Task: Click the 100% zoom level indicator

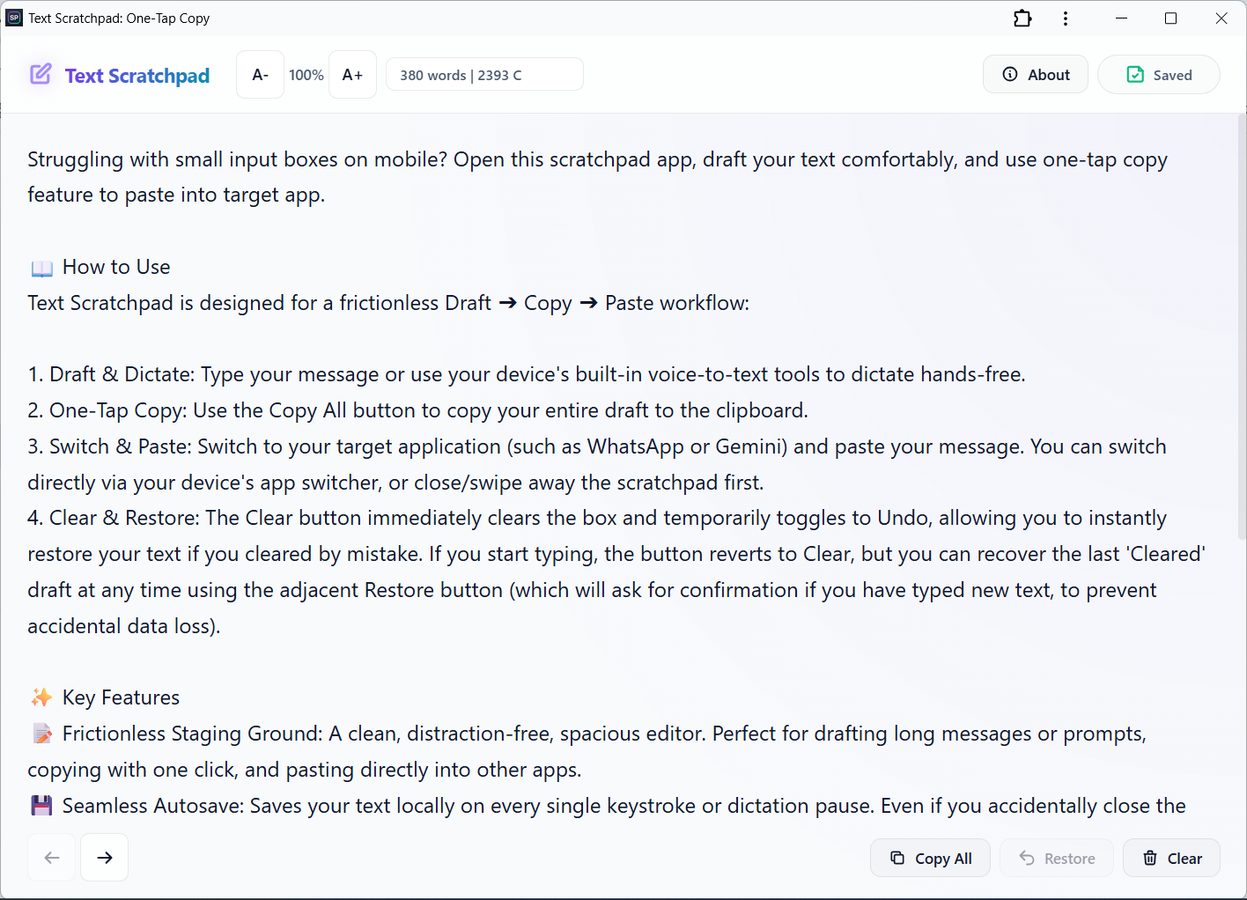Action: tap(306, 75)
